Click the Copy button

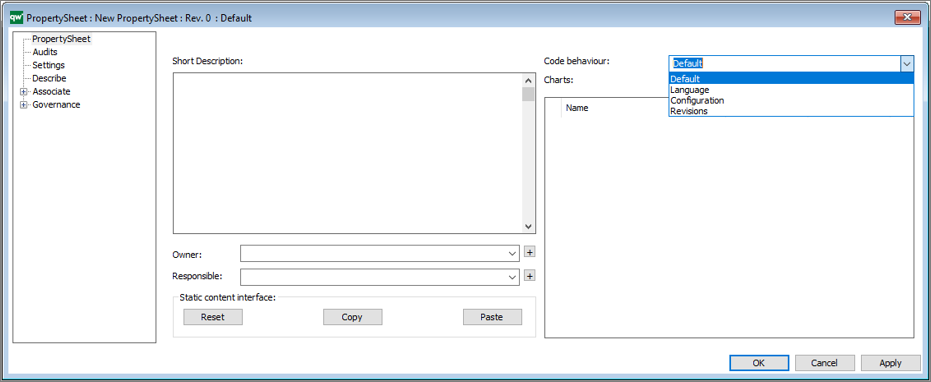point(352,317)
